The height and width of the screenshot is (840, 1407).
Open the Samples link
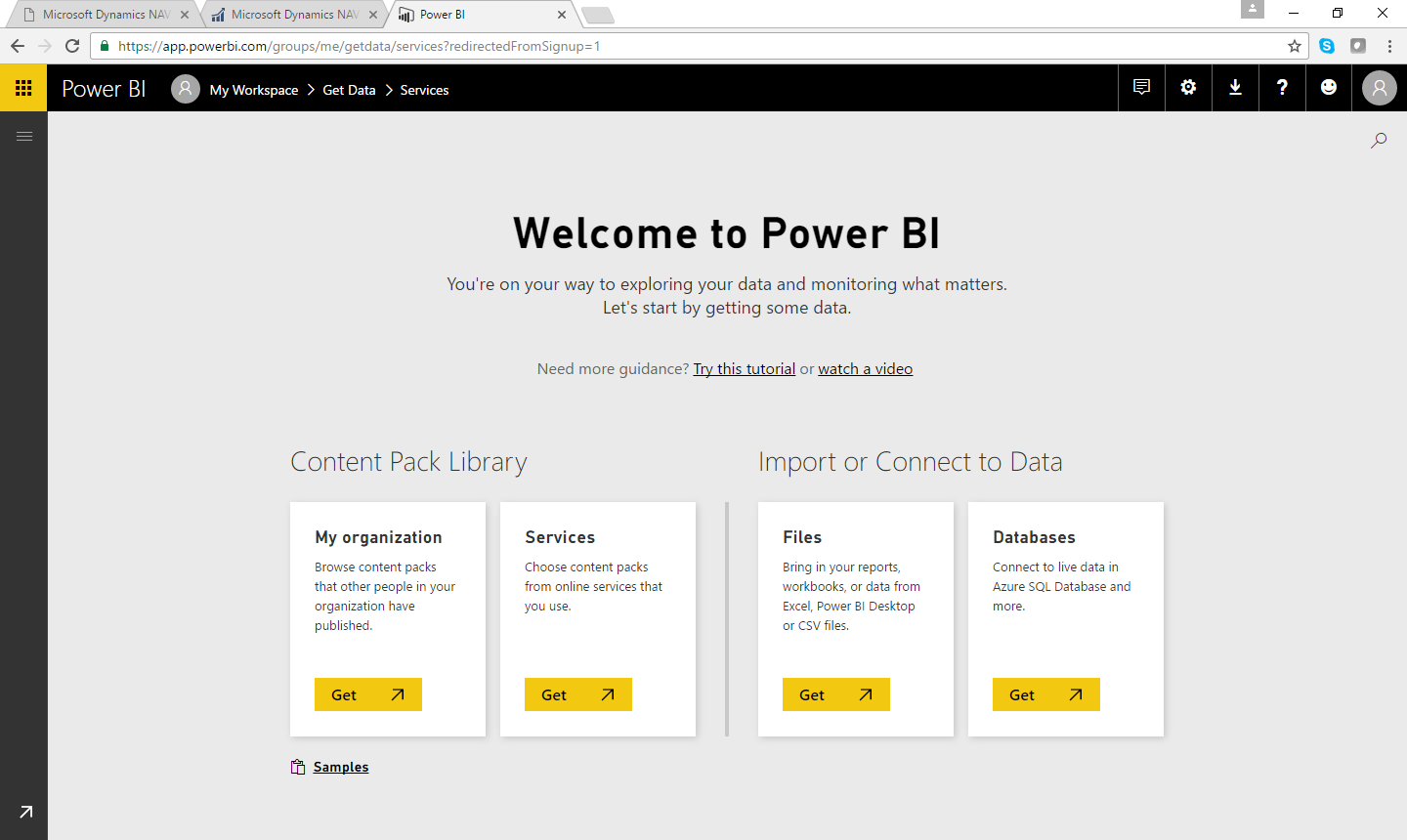point(340,767)
